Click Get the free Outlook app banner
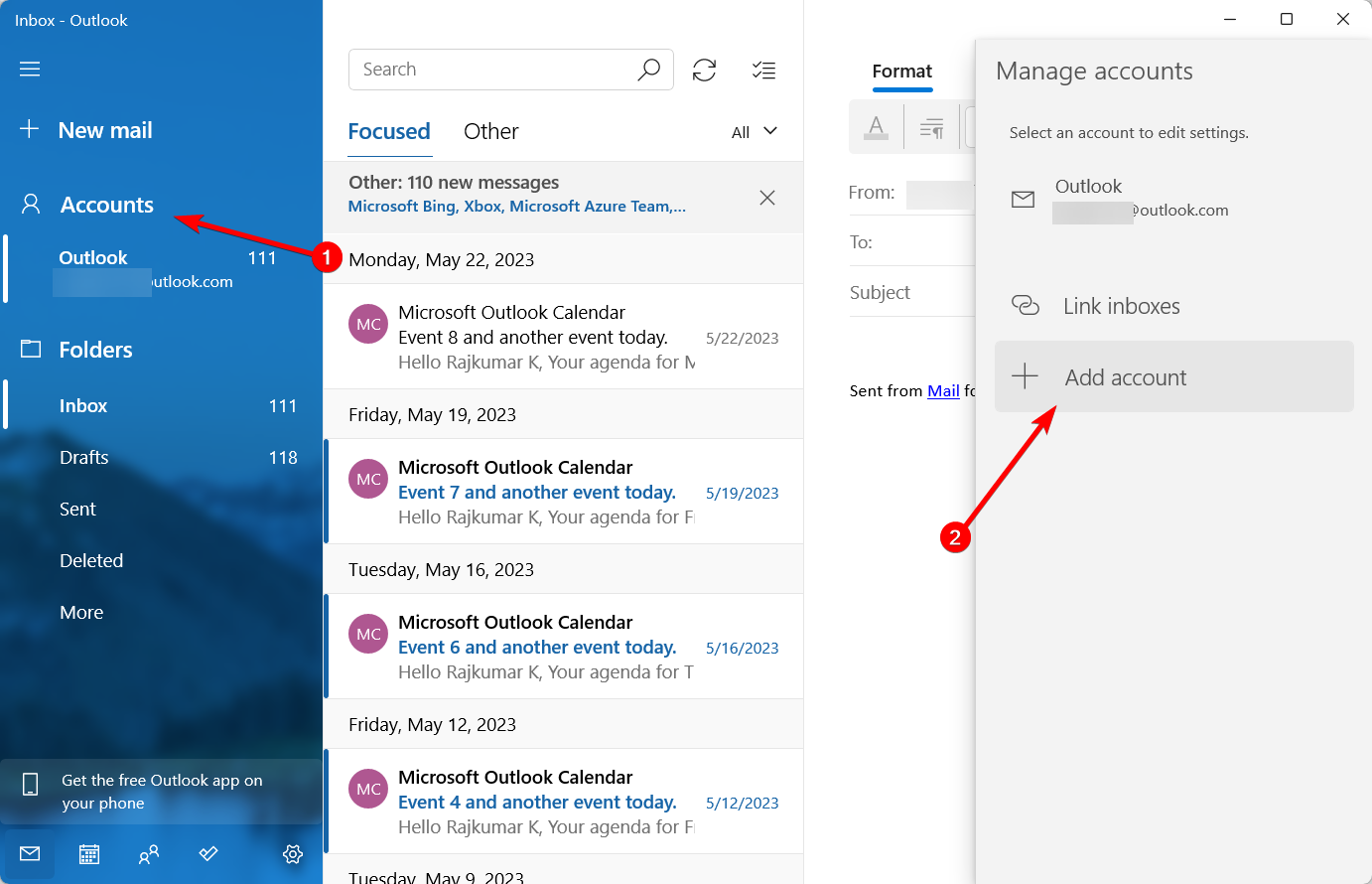Viewport: 1372px width, 884px height. 161,792
